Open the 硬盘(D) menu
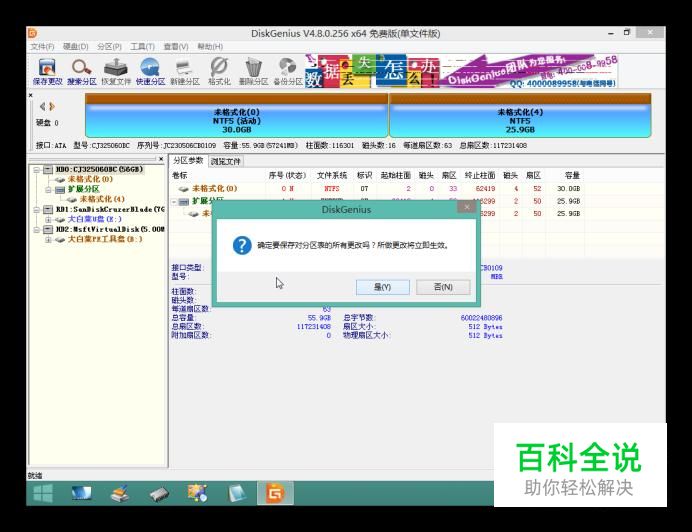This screenshot has height=532, width=692. [75, 46]
